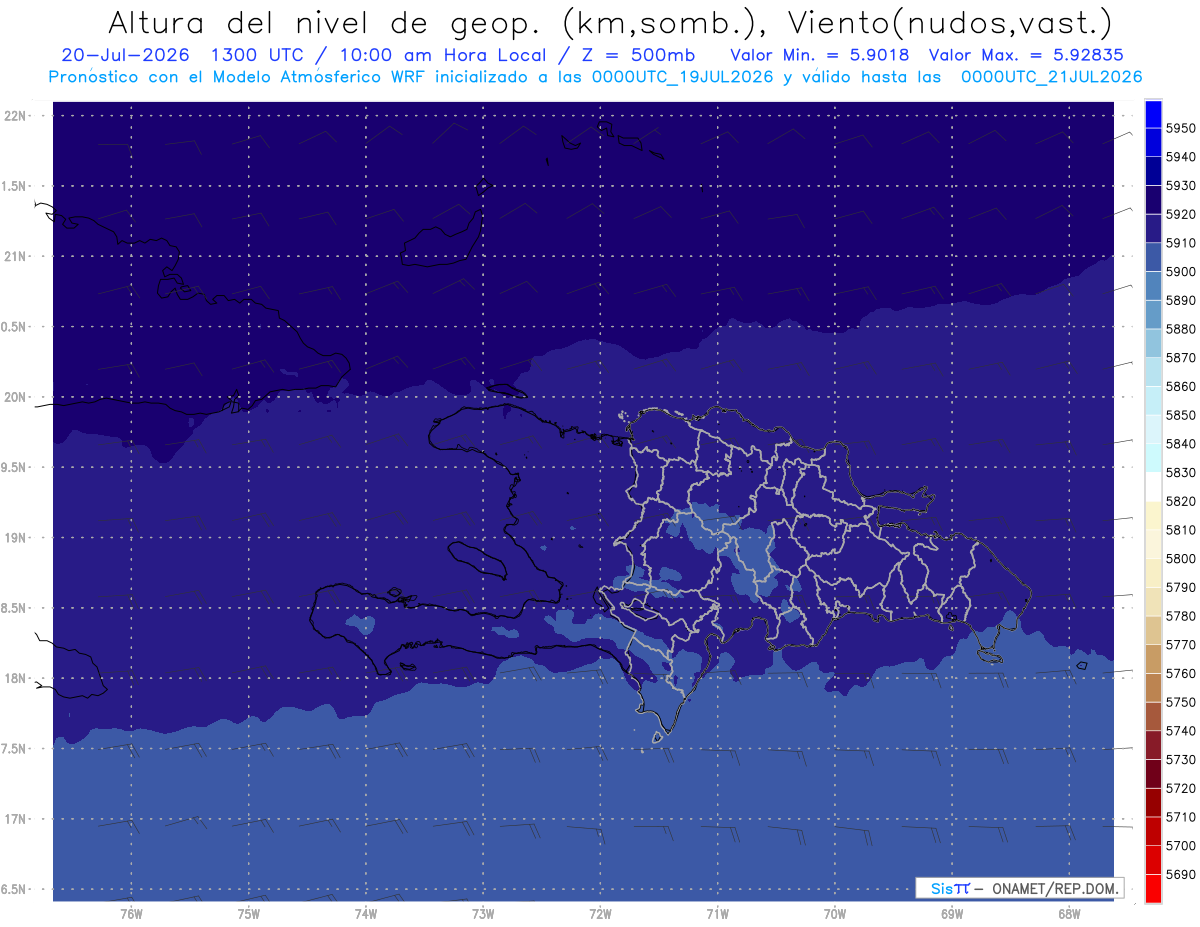Click the '5800' color bar value

click(x=1182, y=559)
